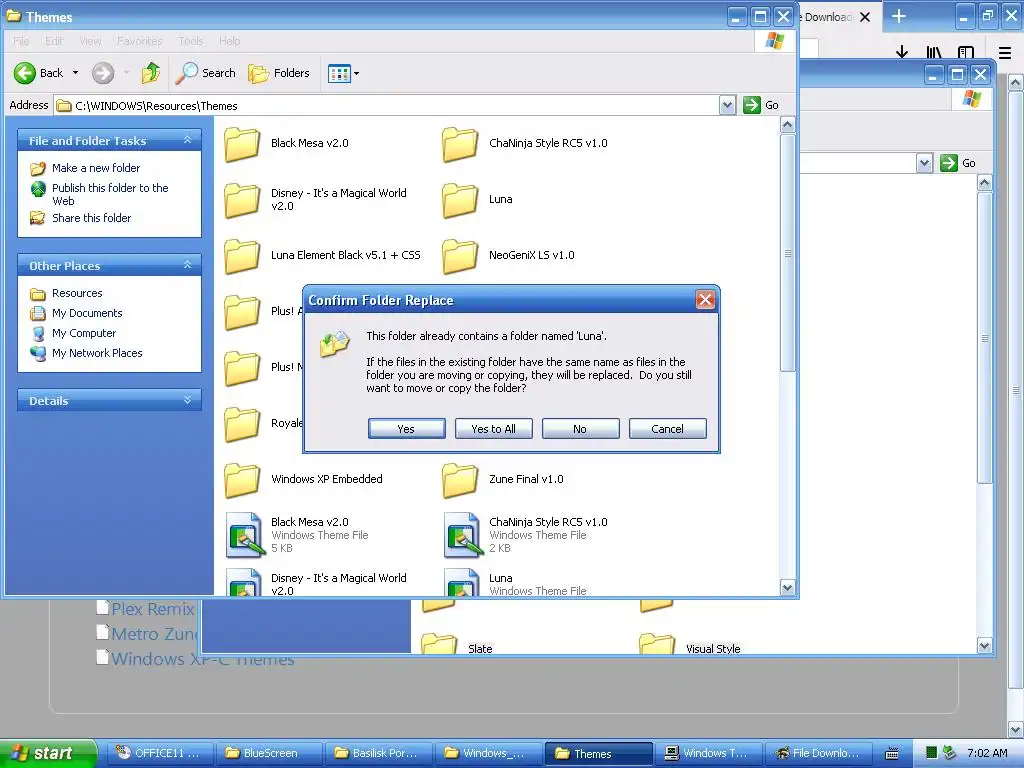Image resolution: width=1024 pixels, height=768 pixels.
Task: Open the Edit menu
Action: (54, 40)
